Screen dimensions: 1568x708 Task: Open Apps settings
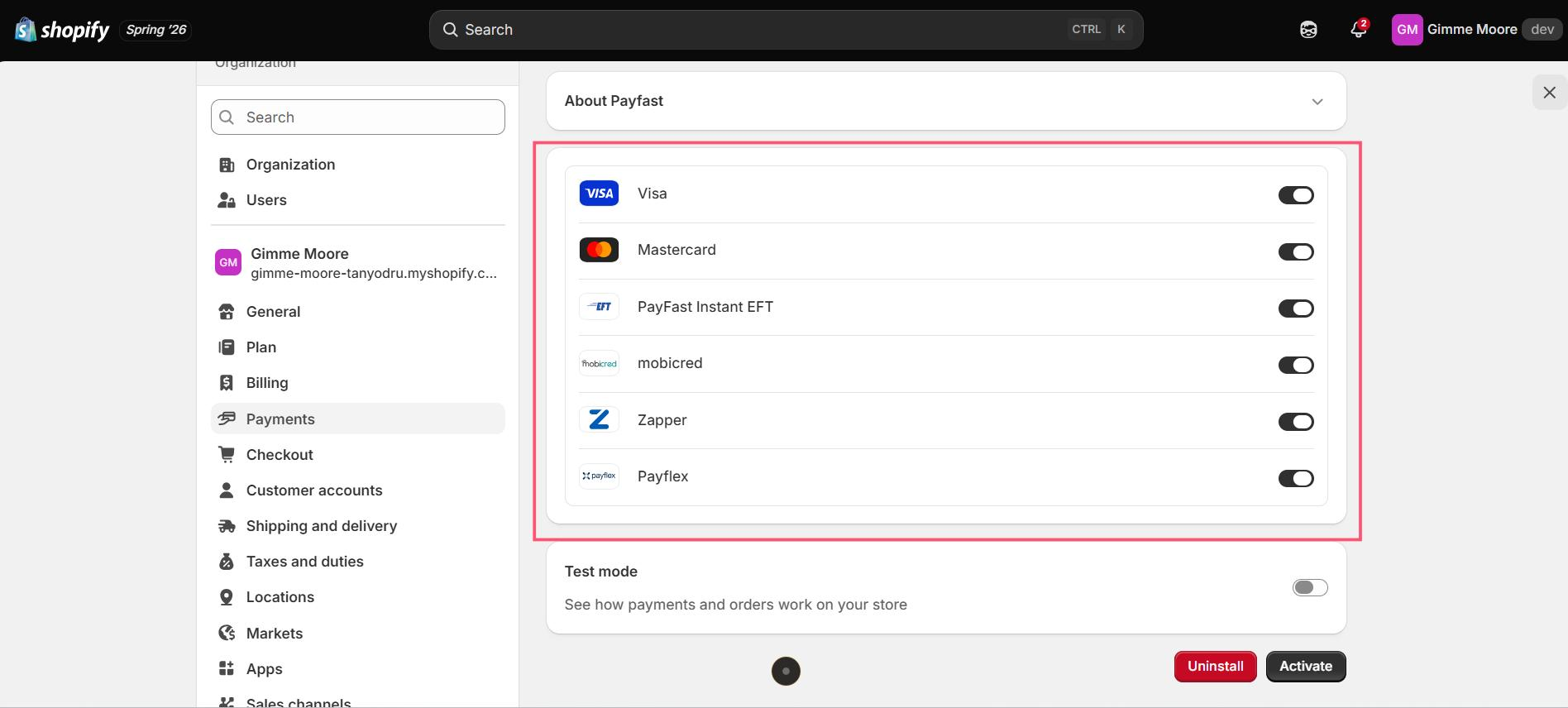click(358, 669)
